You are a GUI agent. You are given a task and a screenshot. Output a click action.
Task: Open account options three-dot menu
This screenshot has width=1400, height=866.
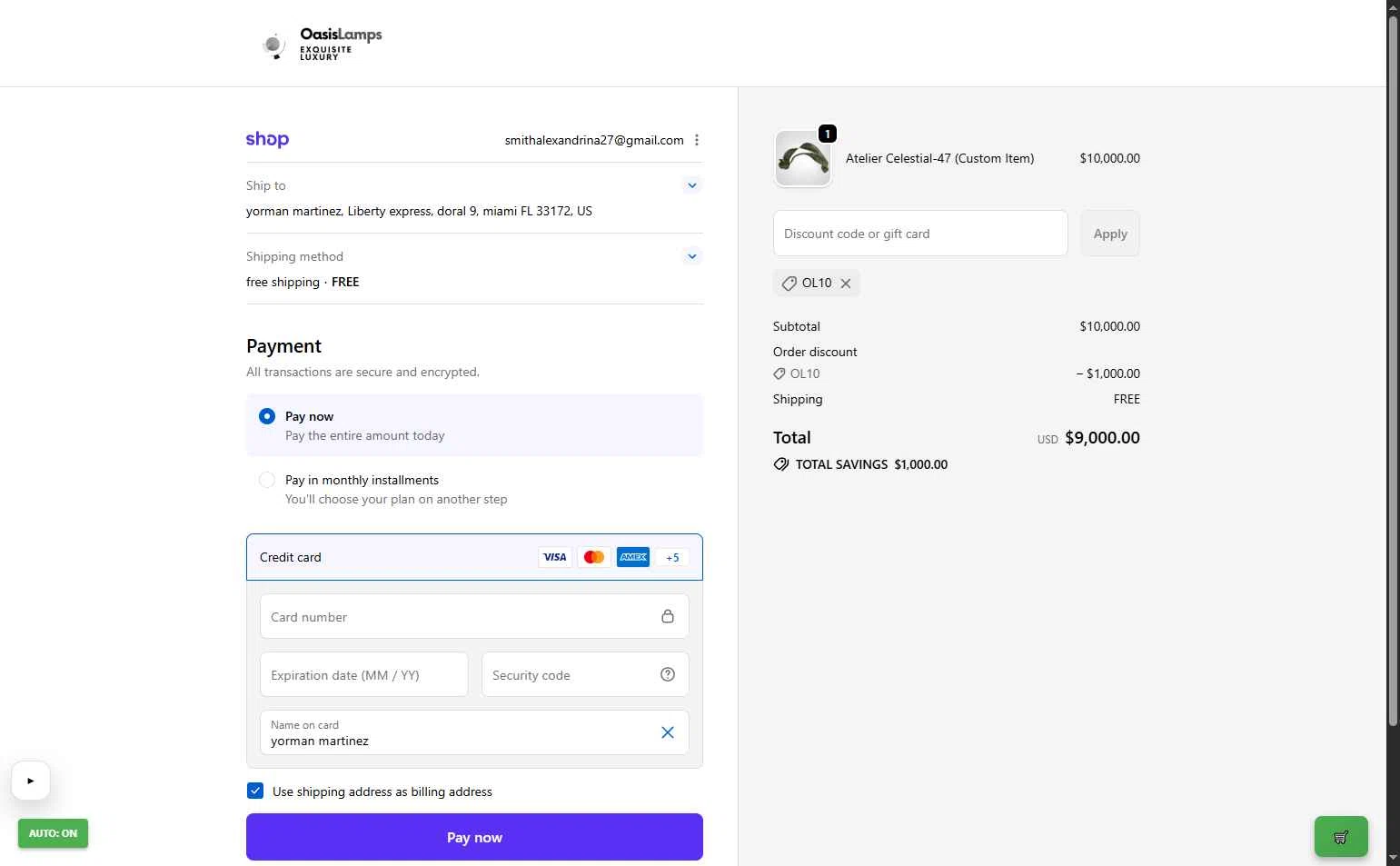click(697, 140)
